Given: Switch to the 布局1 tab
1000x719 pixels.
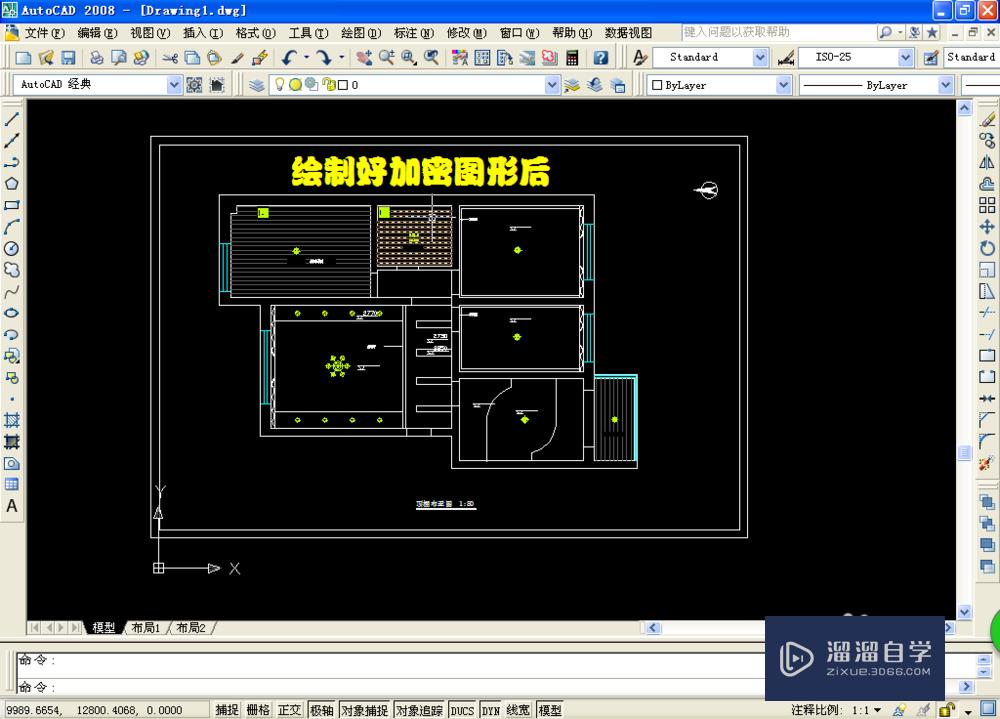Looking at the screenshot, I should coord(144,627).
